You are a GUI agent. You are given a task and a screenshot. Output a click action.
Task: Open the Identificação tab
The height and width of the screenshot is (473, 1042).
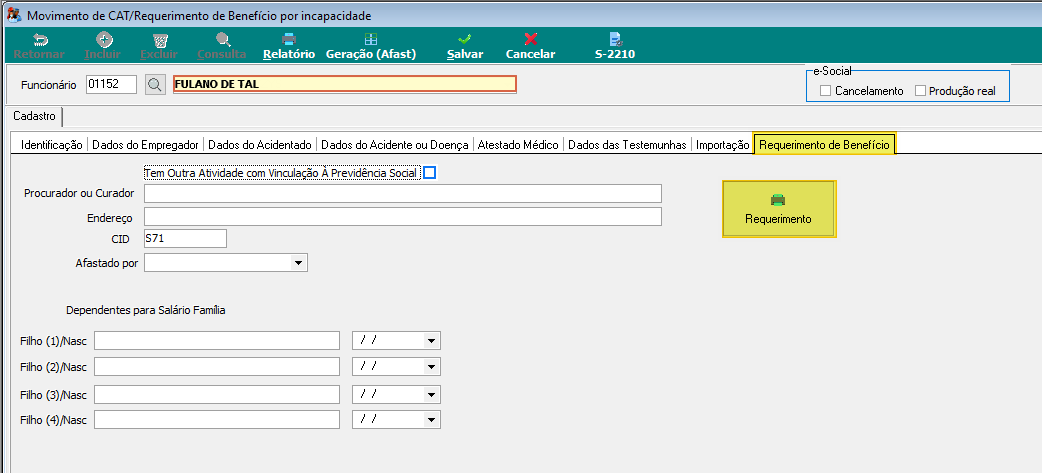tap(52, 144)
